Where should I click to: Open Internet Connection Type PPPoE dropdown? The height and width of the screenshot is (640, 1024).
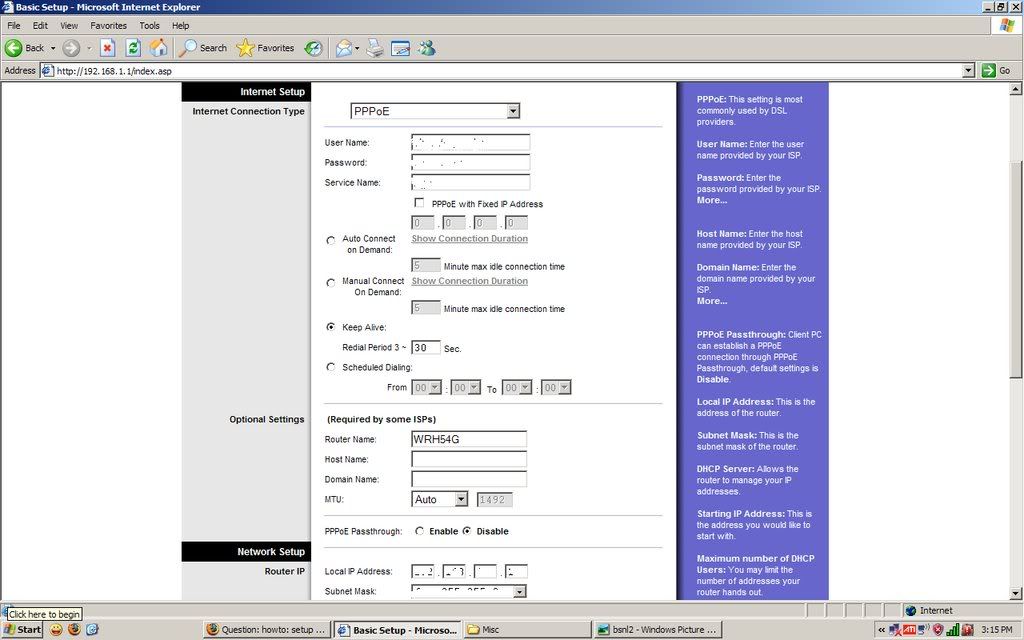point(435,111)
